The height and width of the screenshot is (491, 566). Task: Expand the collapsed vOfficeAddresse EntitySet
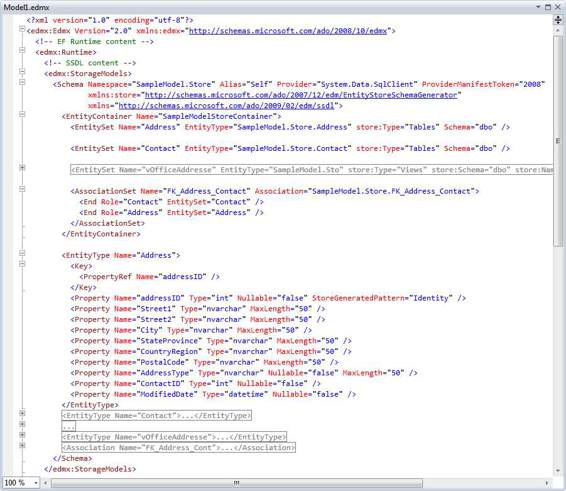point(22,168)
